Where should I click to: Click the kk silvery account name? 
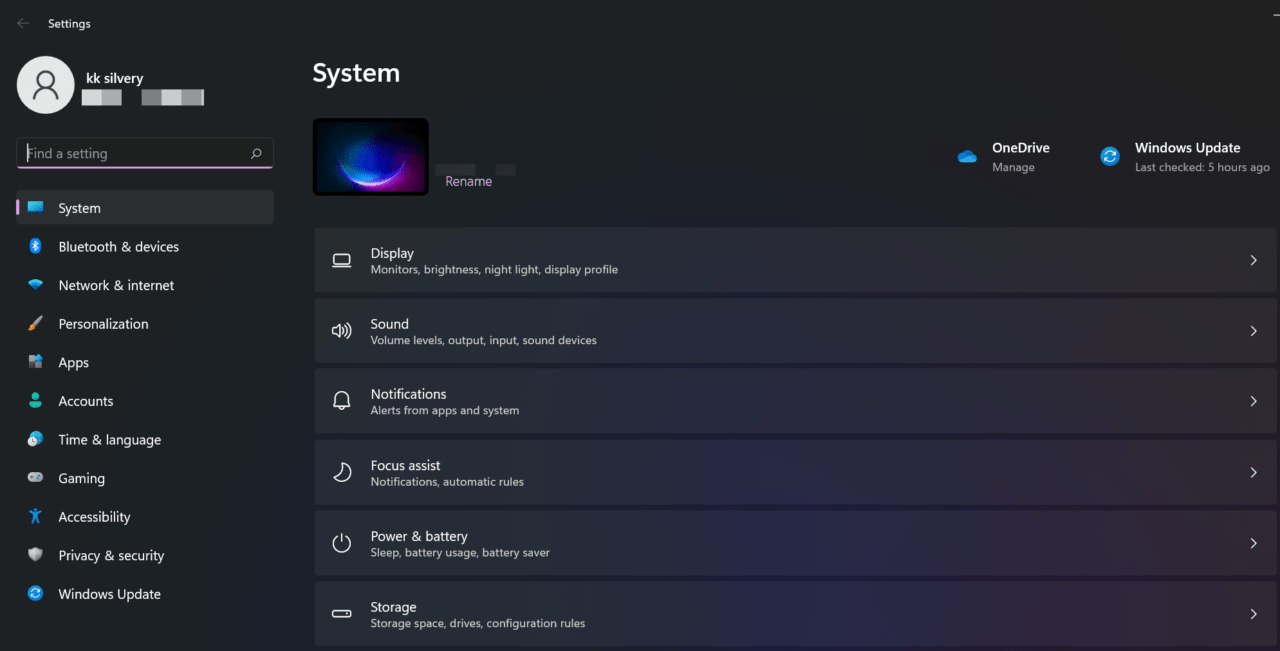click(114, 78)
